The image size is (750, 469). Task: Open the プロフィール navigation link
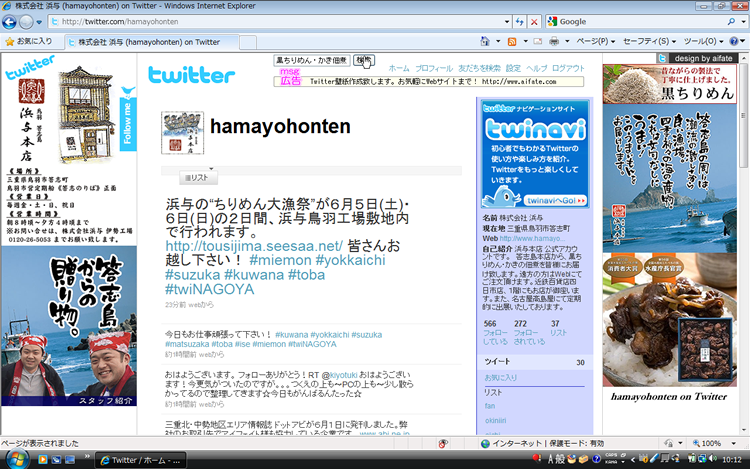click(433, 68)
